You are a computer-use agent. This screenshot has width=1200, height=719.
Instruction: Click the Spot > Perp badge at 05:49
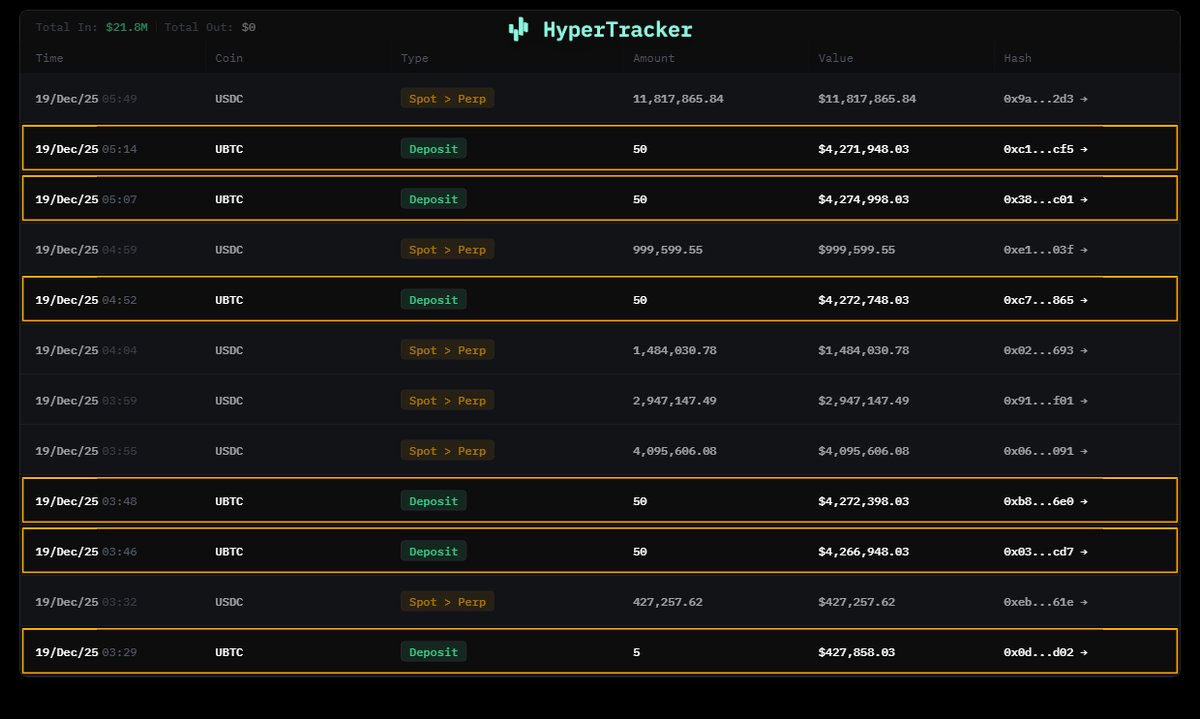point(447,98)
